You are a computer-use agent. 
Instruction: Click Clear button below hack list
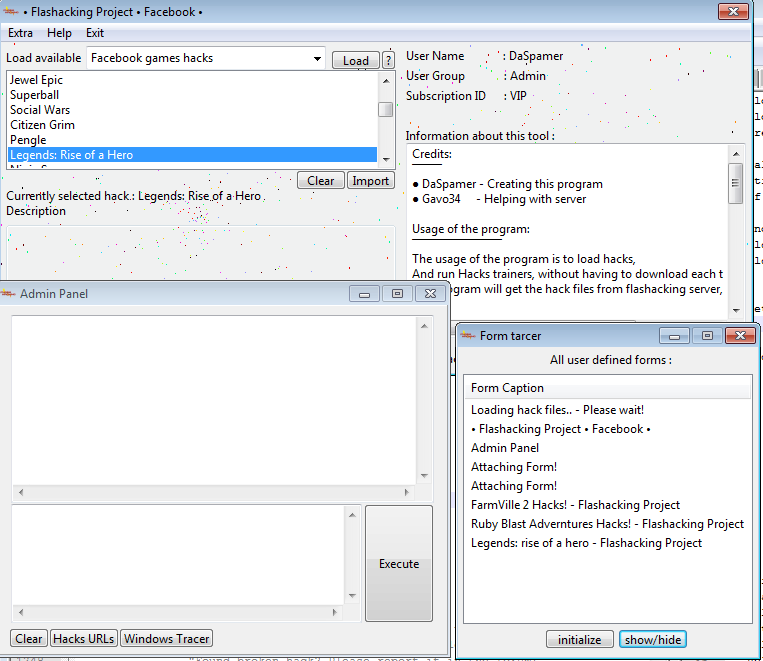(x=321, y=181)
